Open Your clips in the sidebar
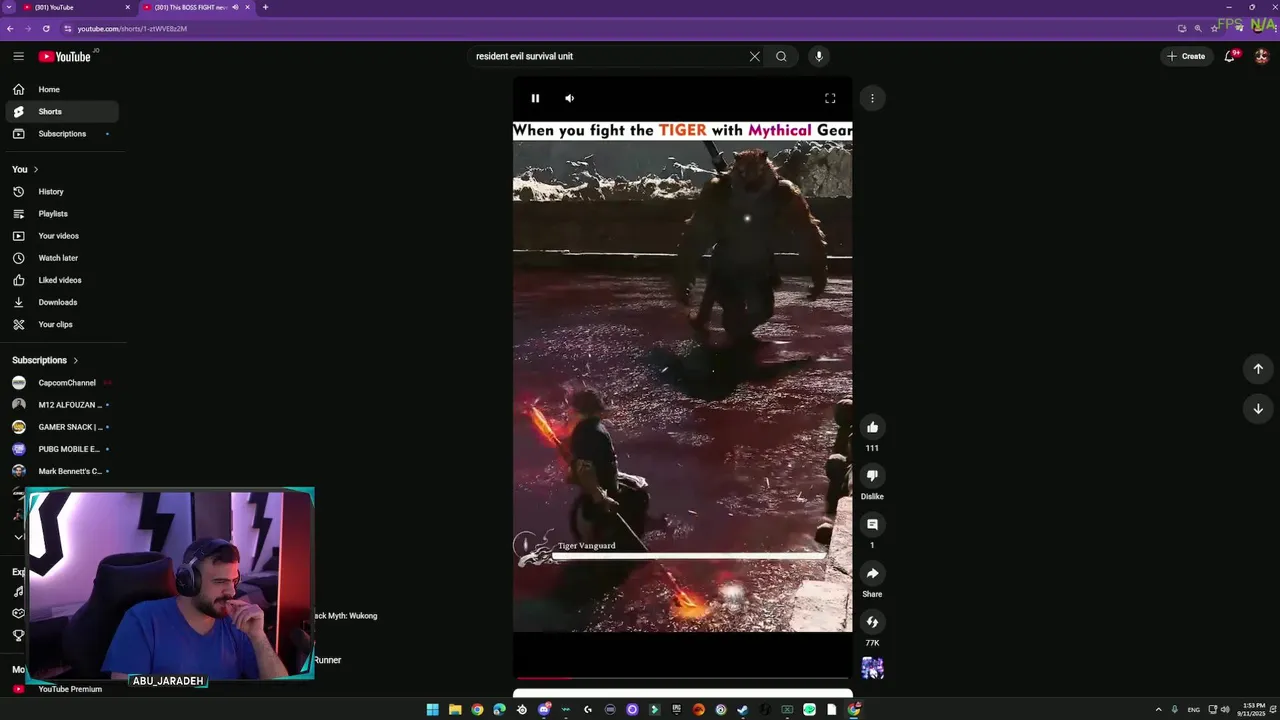 [62, 324]
